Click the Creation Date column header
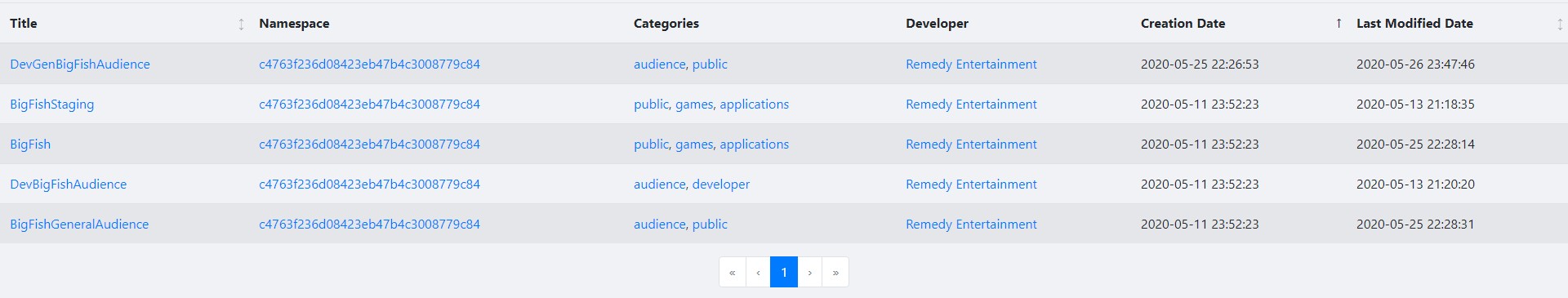Screen dimensions: 1568x298 coord(1183,23)
